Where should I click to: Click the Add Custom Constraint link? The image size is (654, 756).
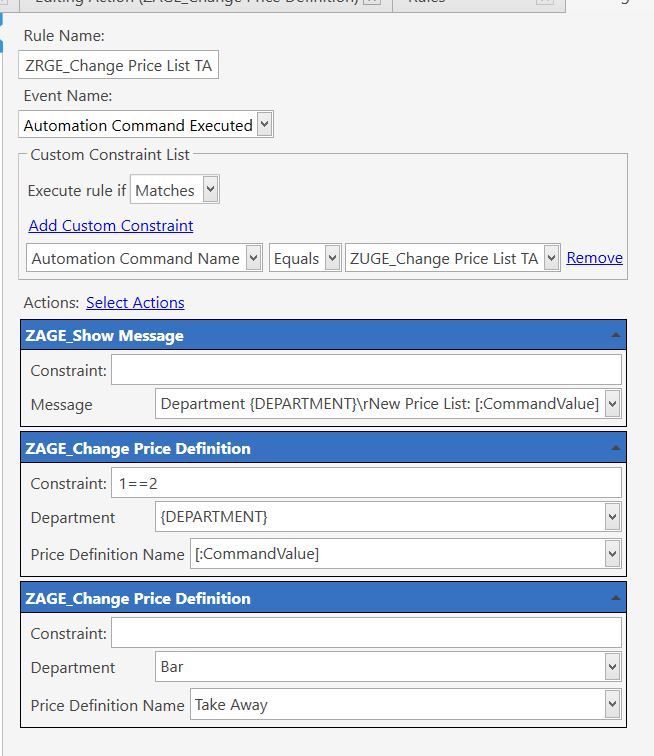click(110, 225)
